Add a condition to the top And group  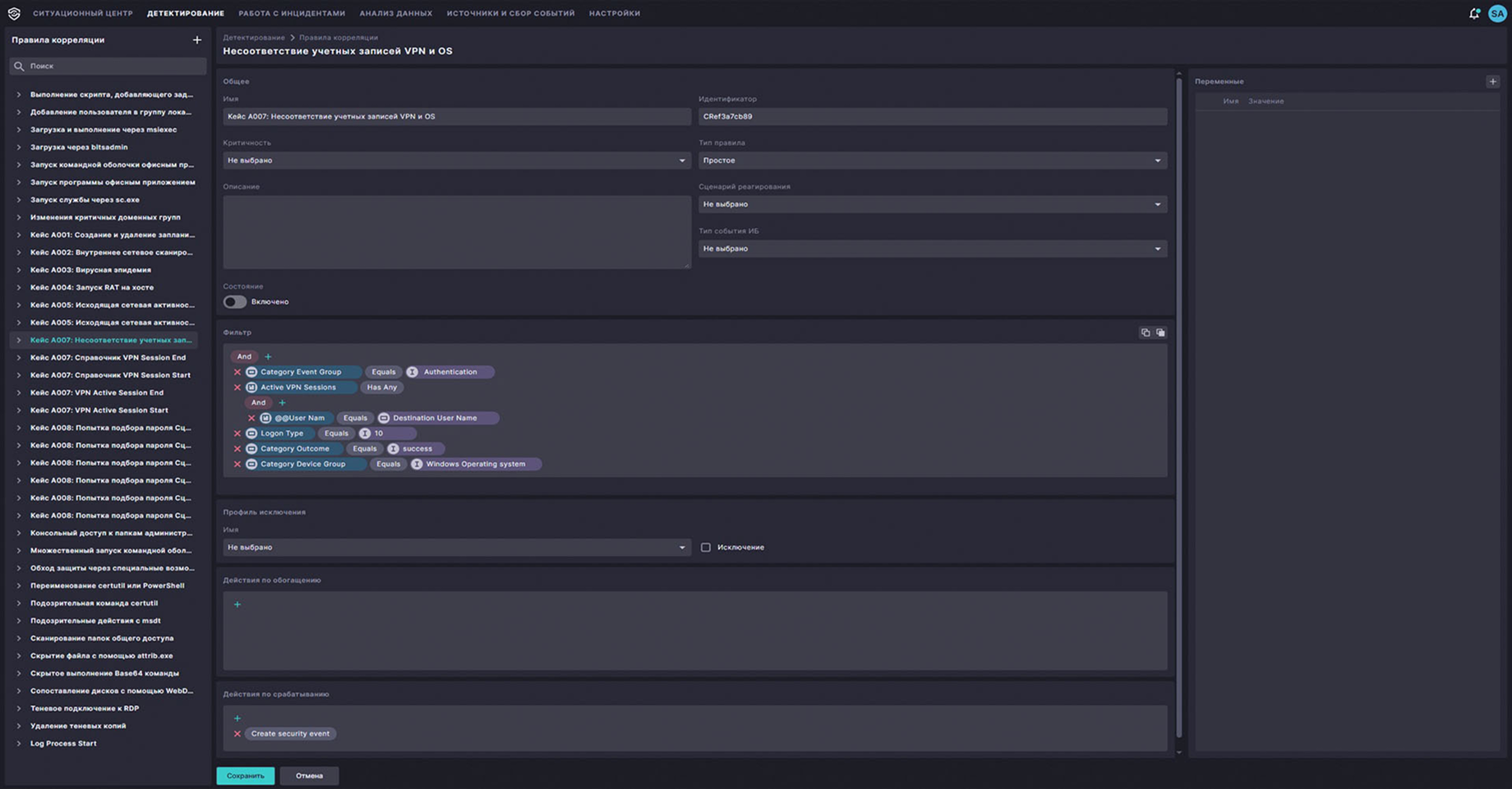(268, 357)
